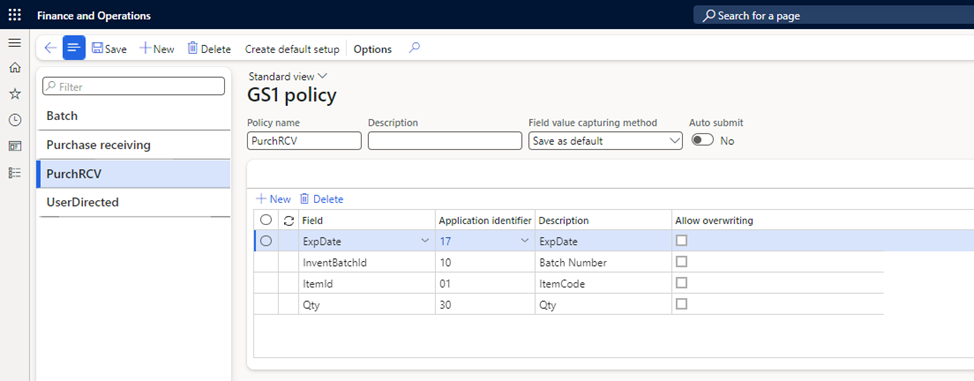The height and width of the screenshot is (381, 974).
Task: Open Modules list icon in sidebar
Action: coord(14,172)
